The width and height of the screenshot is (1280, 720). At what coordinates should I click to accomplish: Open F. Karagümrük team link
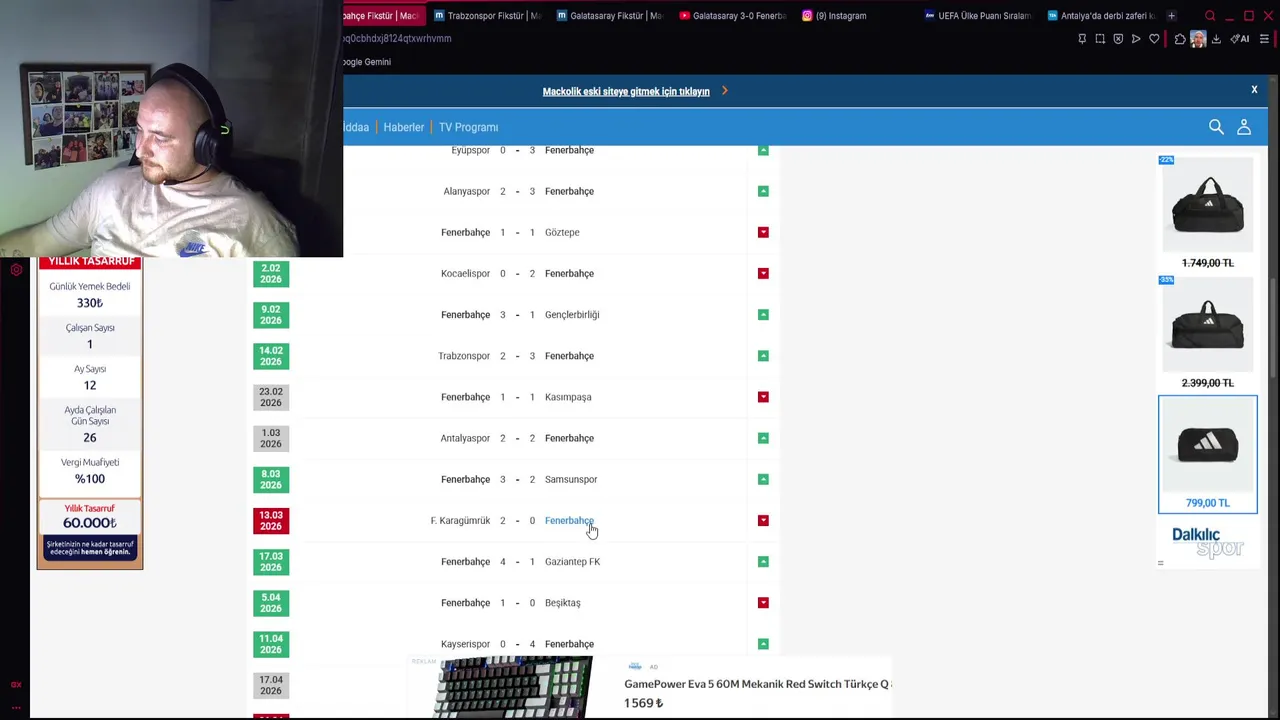click(x=460, y=520)
